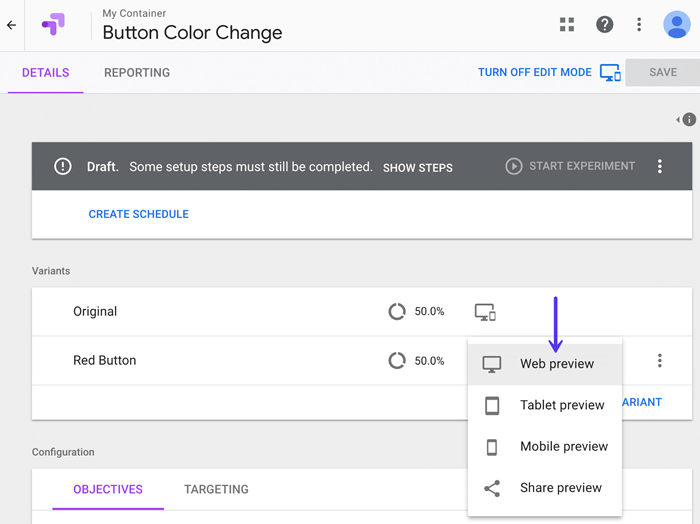This screenshot has width=700, height=524.
Task: Click the Draft warning exclamation icon
Action: tap(62, 166)
